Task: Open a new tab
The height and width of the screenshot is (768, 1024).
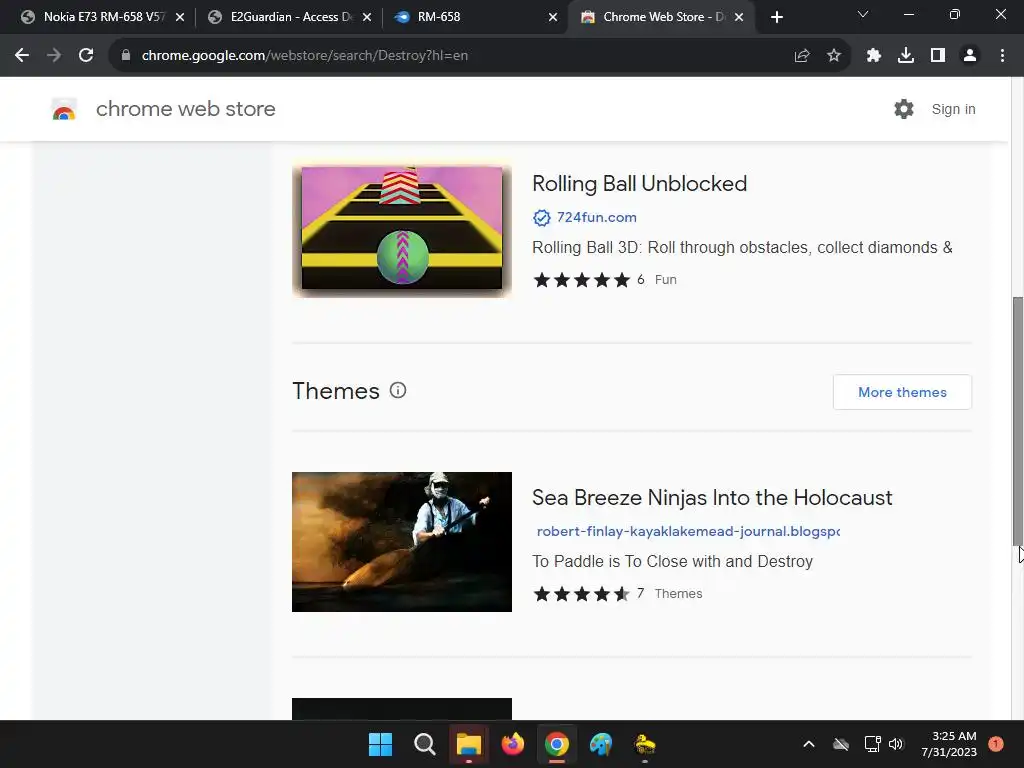Action: pyautogui.click(x=776, y=18)
